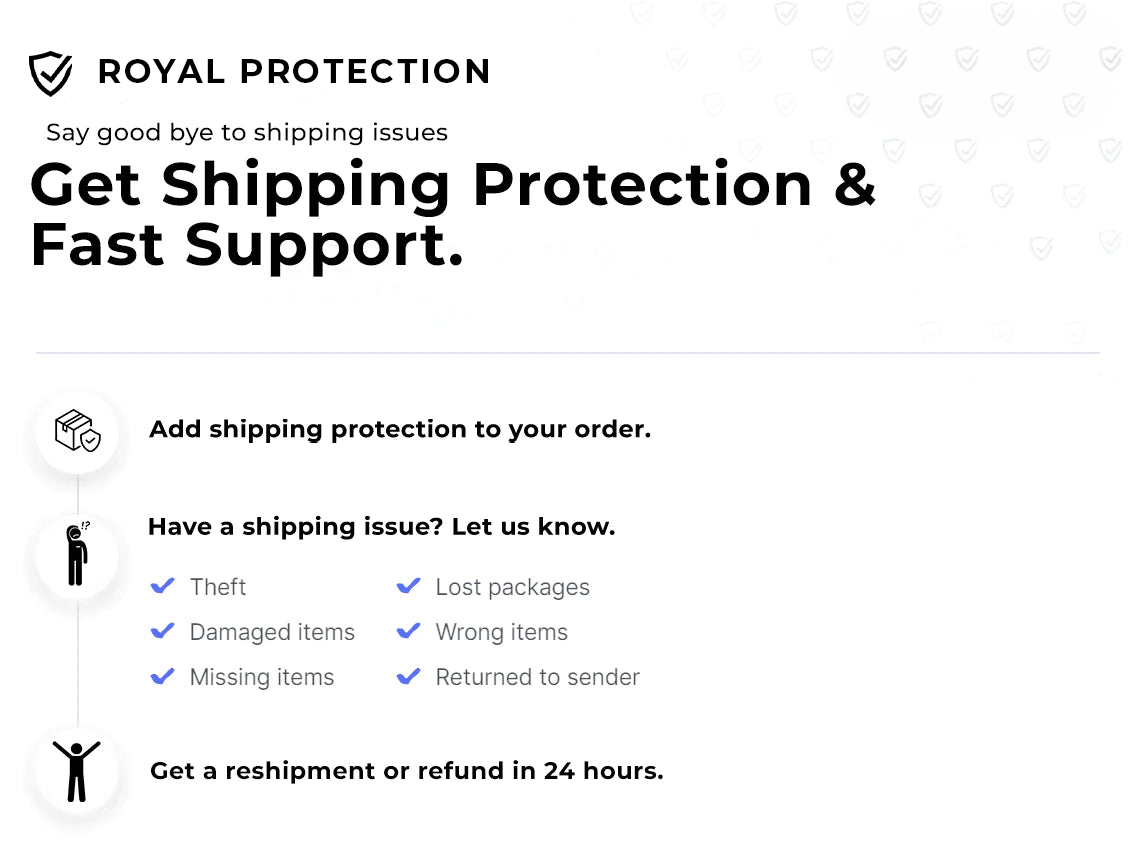Click the Royal Protection shield logo
Viewport: 1131px width, 850px height.
pyautogui.click(x=50, y=73)
